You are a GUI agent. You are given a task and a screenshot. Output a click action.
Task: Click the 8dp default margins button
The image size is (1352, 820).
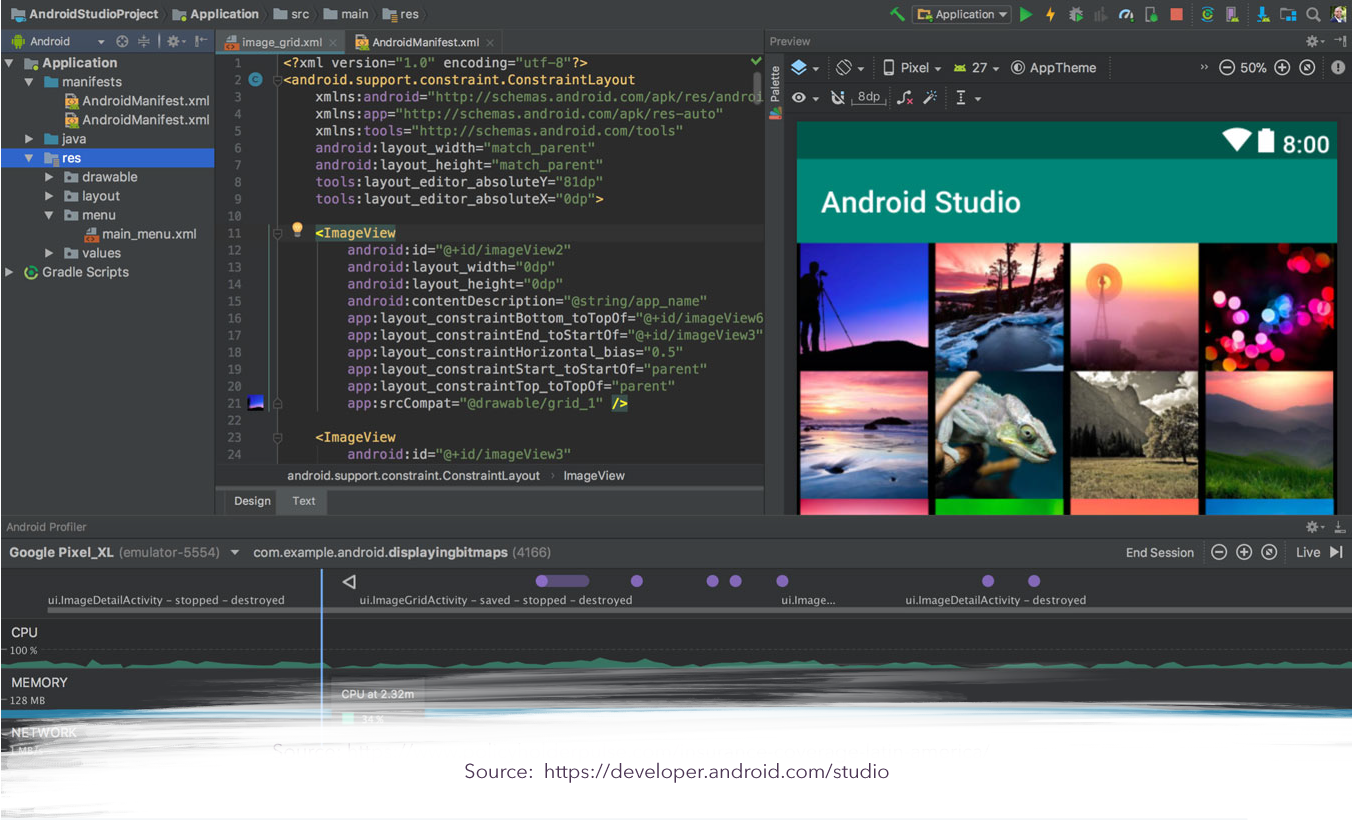click(869, 97)
